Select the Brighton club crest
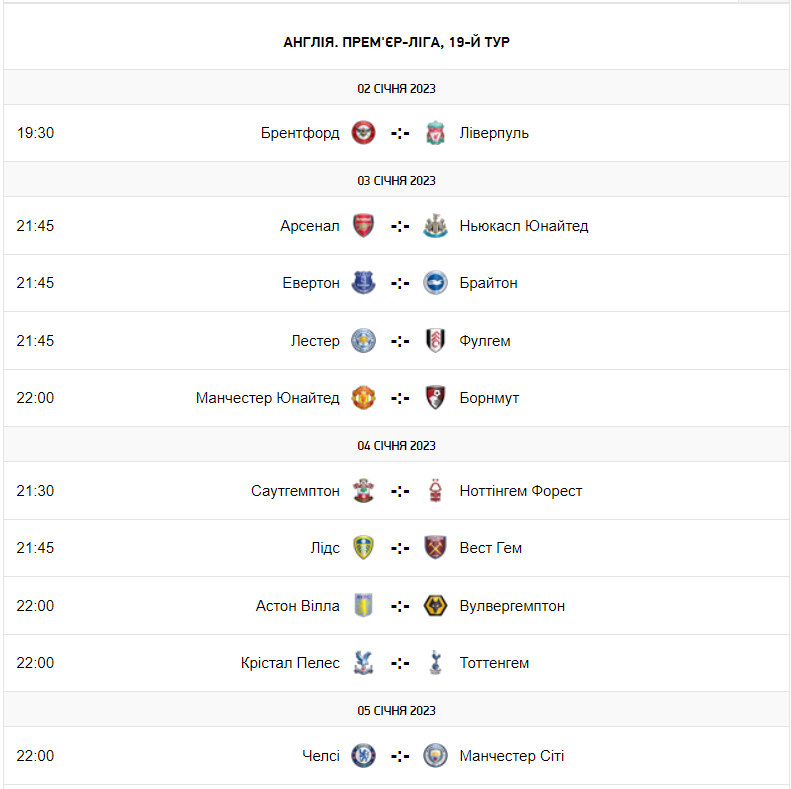The width and height of the screenshot is (791, 789). coord(435,283)
